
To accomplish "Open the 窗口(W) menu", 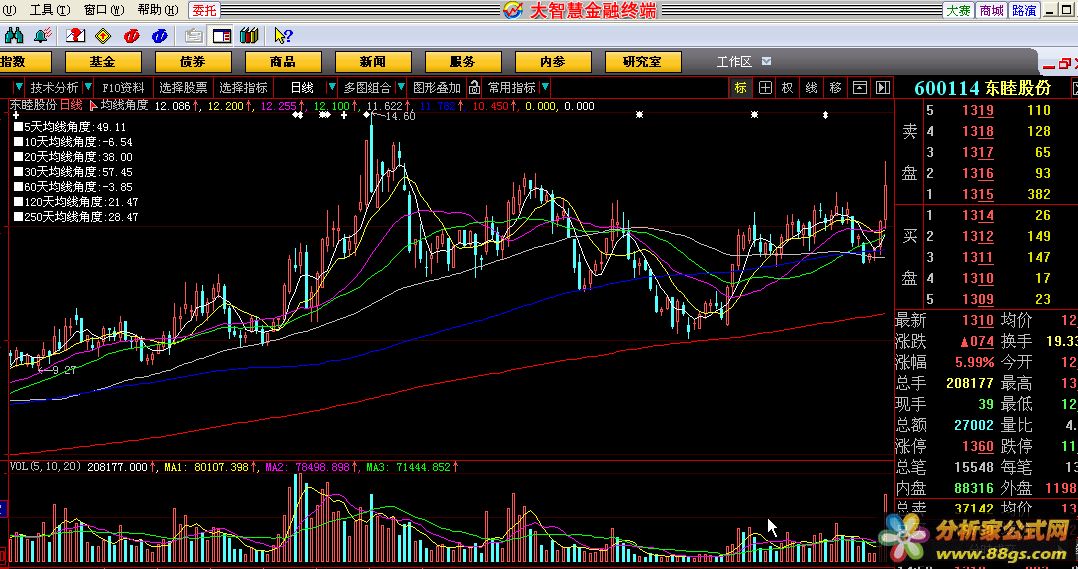I will coord(104,10).
